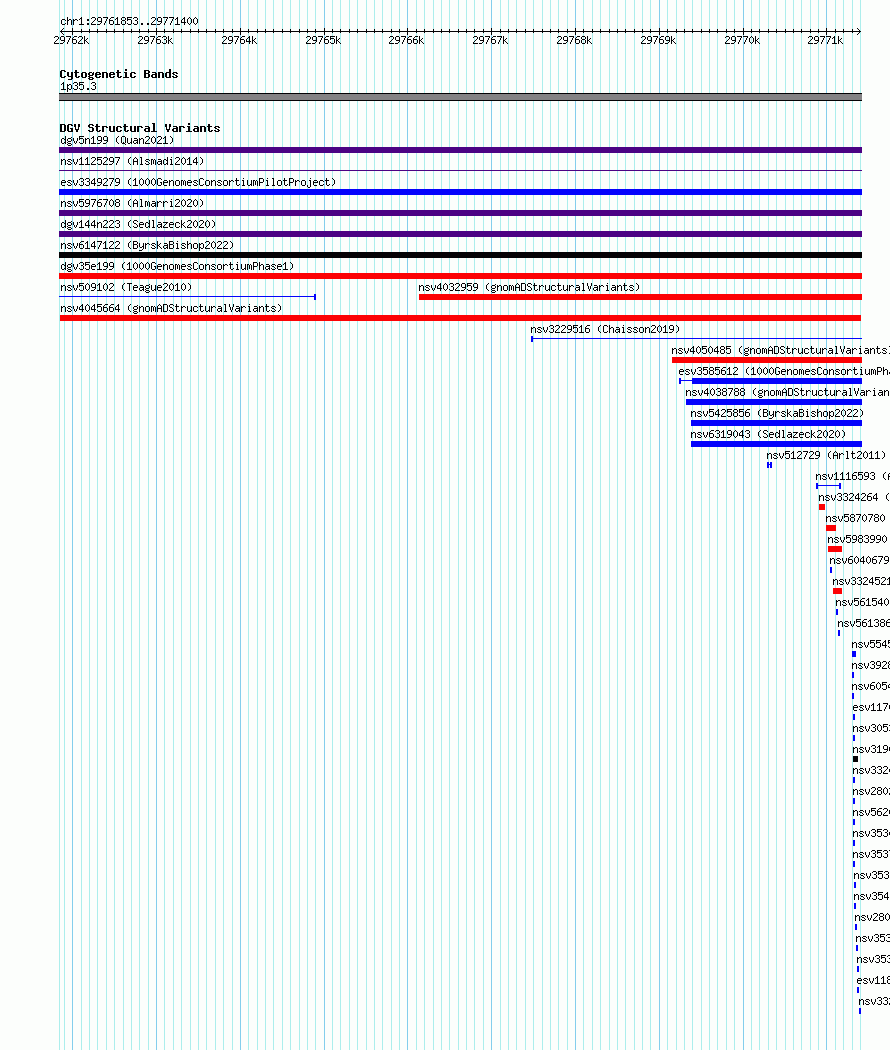This screenshot has height=1050, width=890.
Task: Open the truncated esv117 variant label
Action: 871,707
